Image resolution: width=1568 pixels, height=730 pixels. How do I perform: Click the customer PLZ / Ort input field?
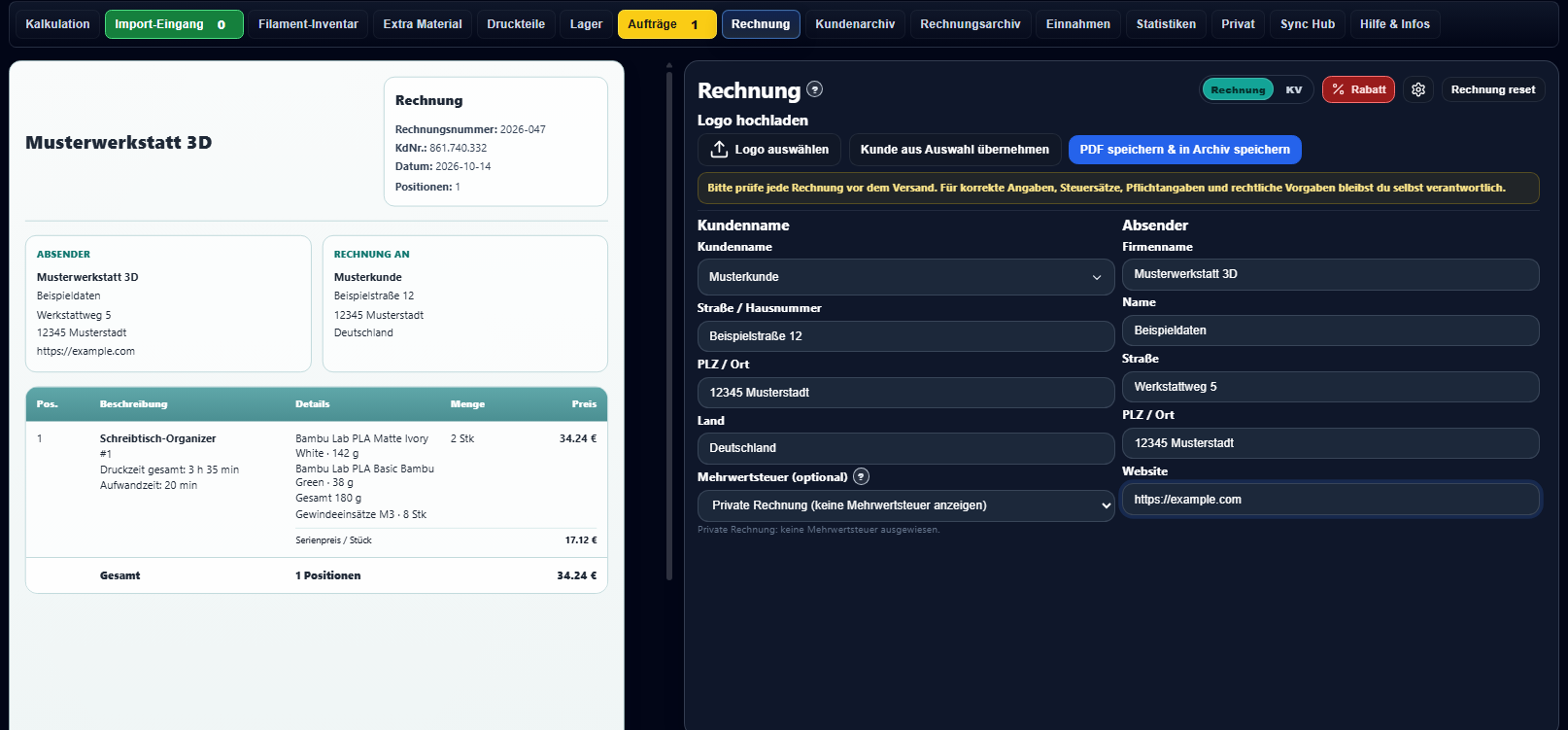(905, 393)
